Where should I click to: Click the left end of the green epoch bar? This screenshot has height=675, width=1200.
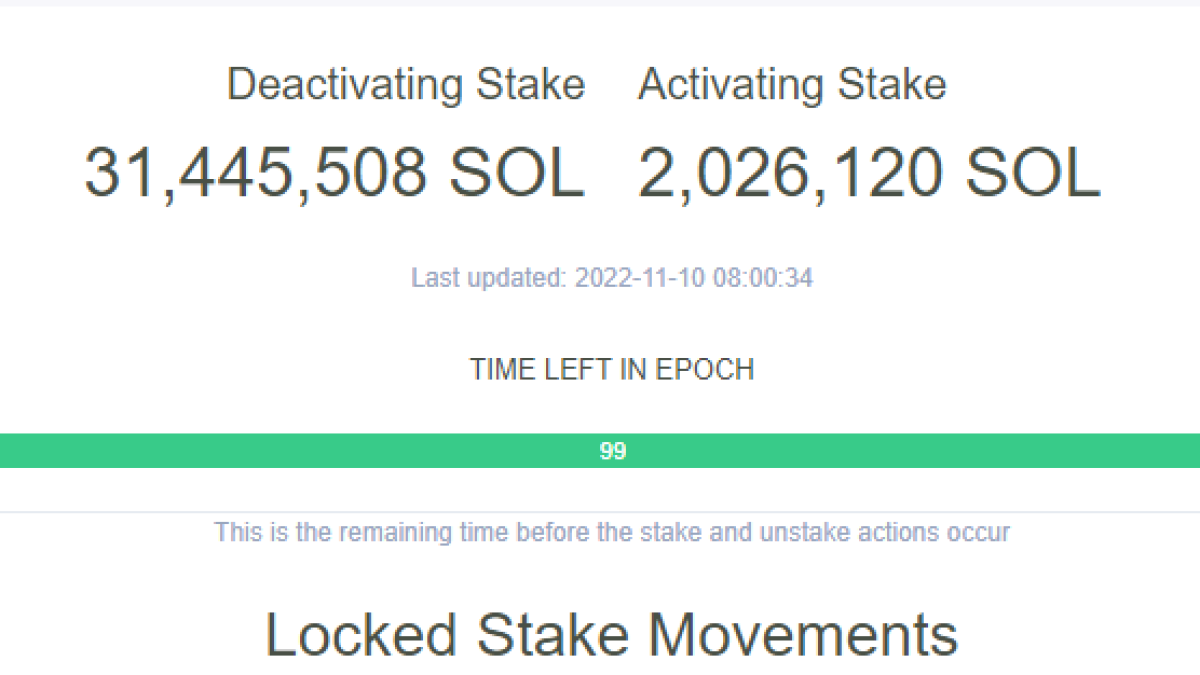click(12, 451)
